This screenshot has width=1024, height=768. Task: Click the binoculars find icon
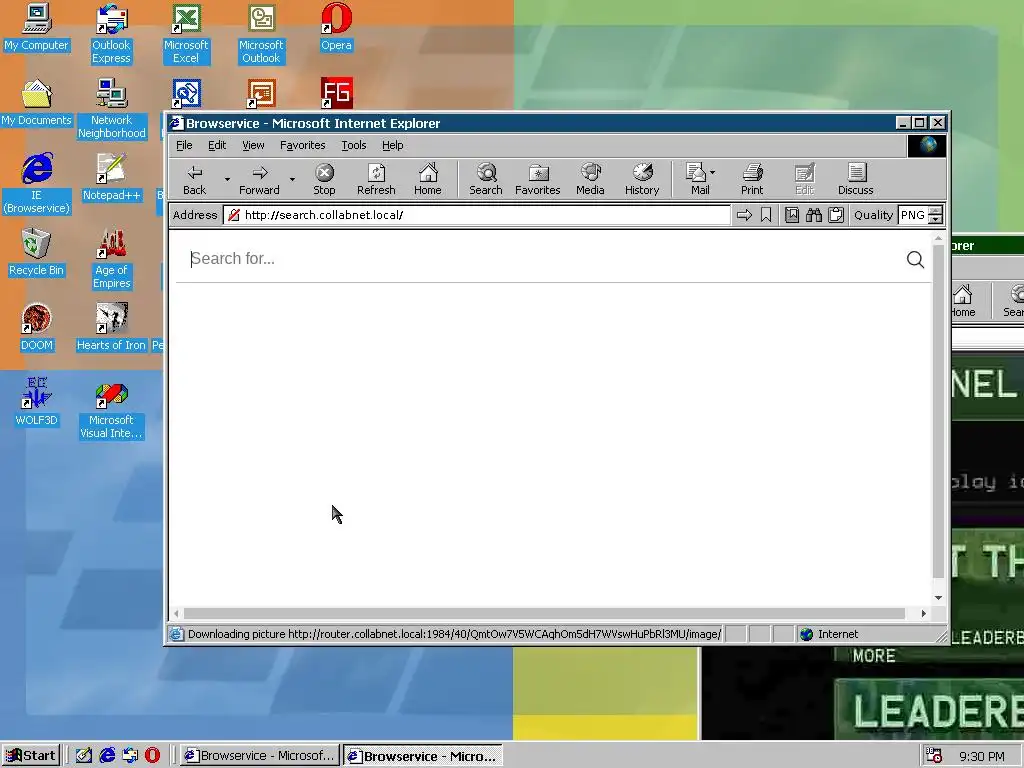pyautogui.click(x=814, y=215)
